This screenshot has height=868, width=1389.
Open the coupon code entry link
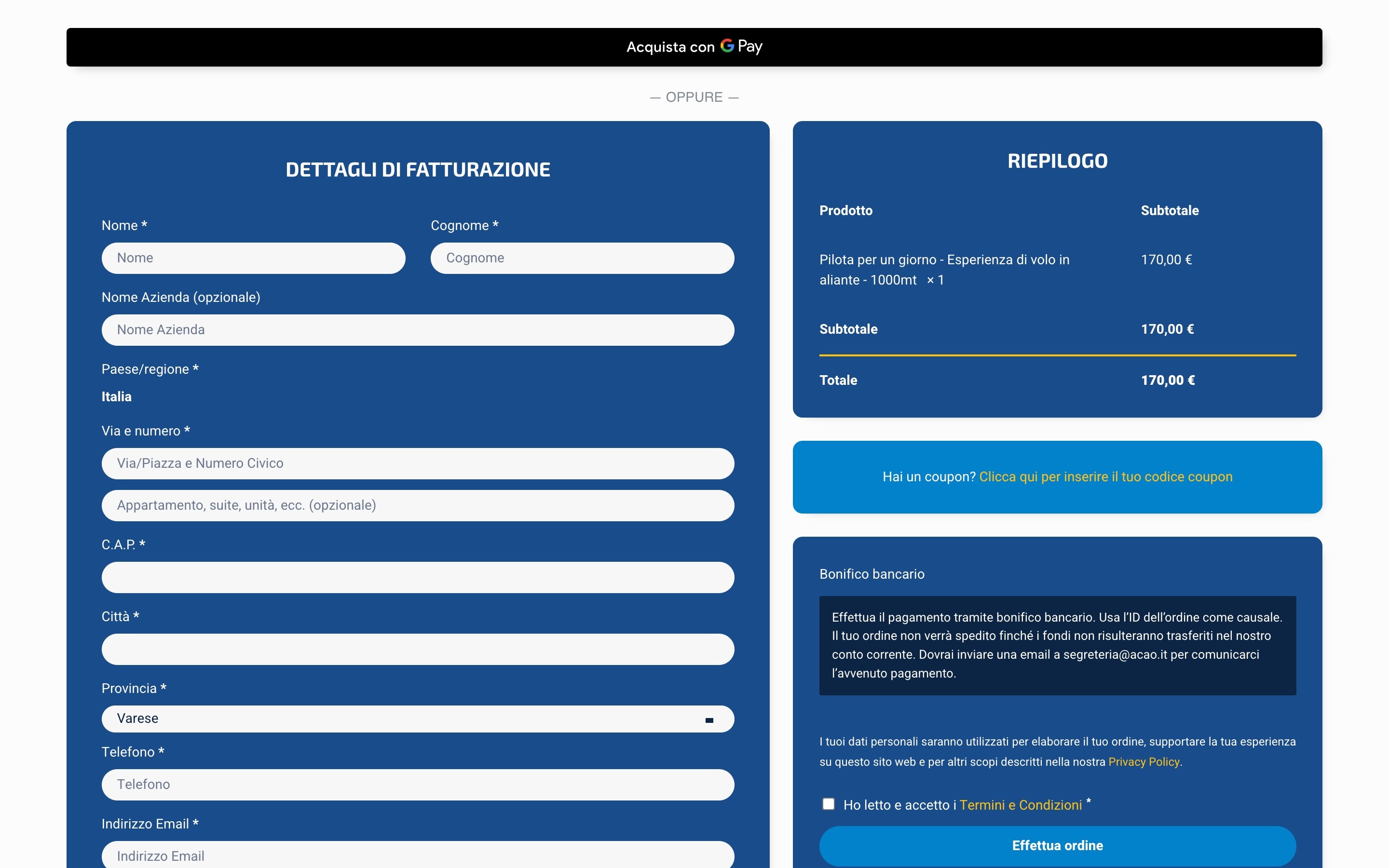click(x=1105, y=477)
